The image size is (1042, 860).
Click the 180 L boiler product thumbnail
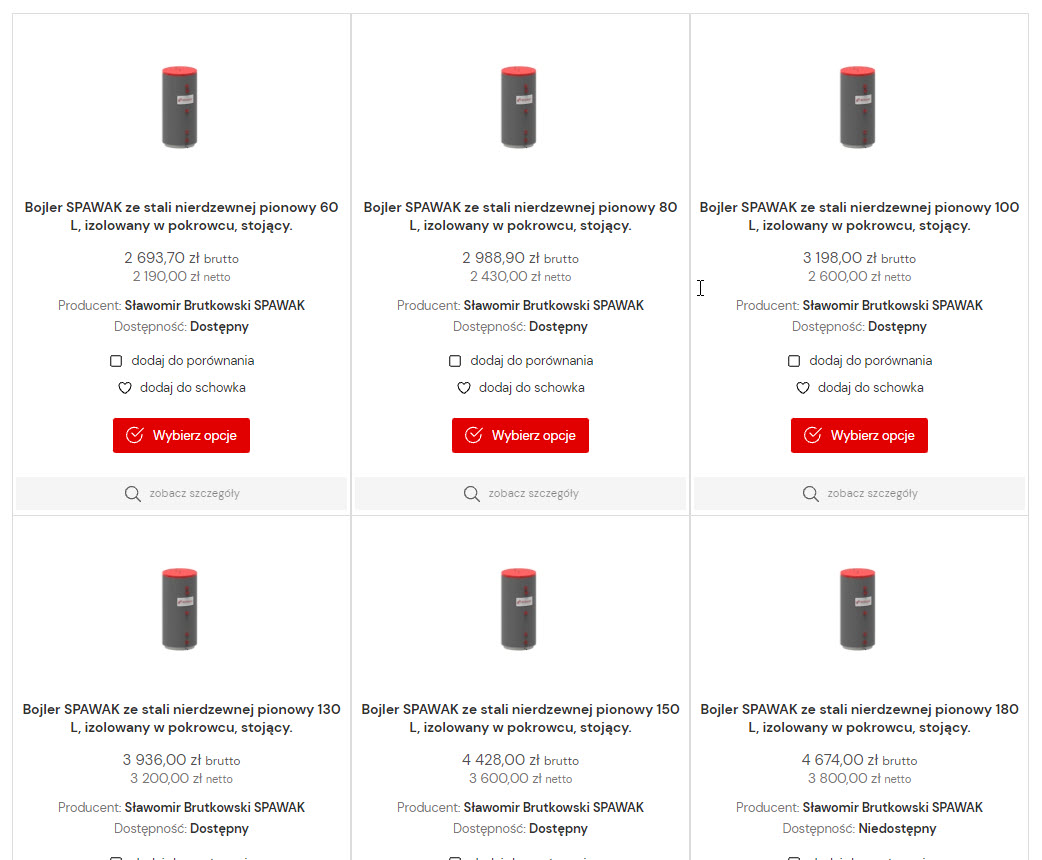pyautogui.click(x=859, y=608)
